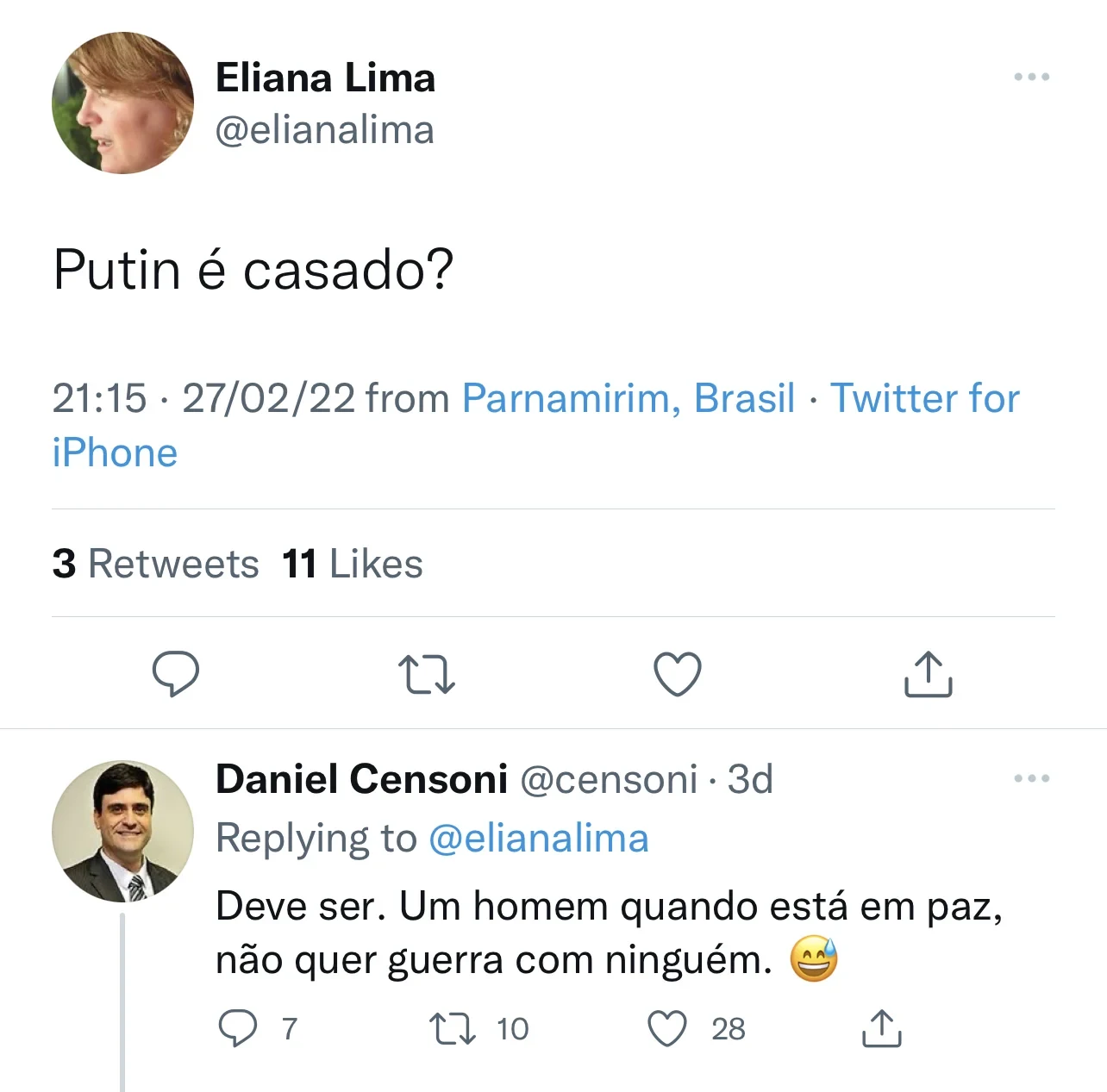
Task: Toggle like on the main tweet heart
Action: tap(677, 675)
